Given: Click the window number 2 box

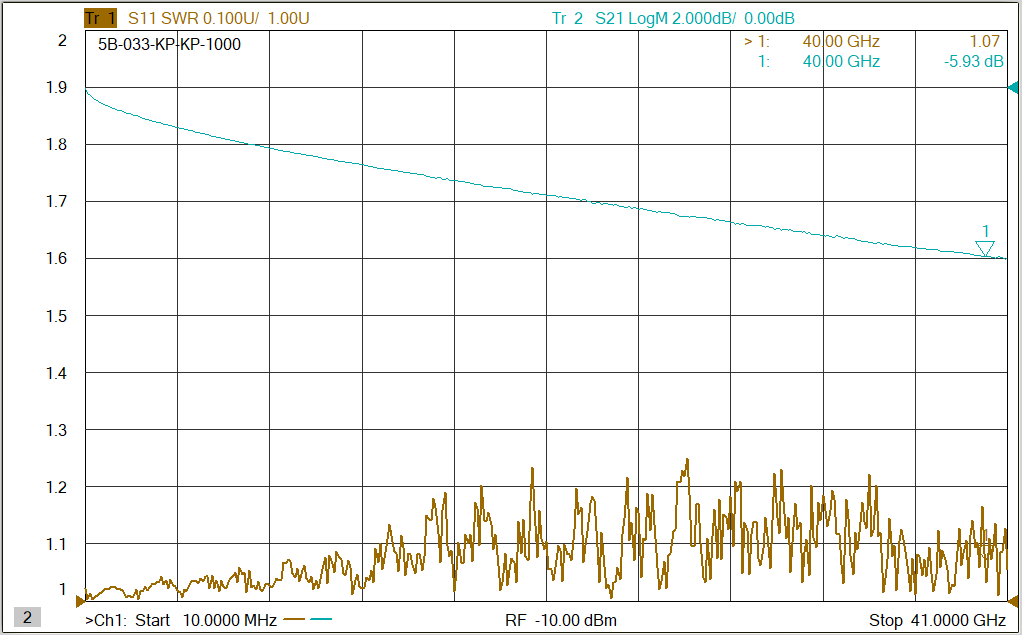Looking at the screenshot, I should click(27, 618).
